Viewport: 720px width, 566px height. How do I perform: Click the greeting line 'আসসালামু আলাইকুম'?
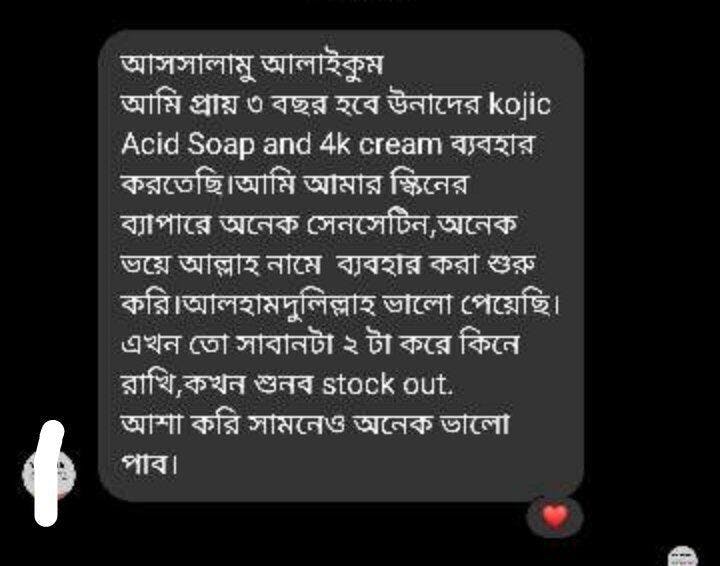[x=252, y=65]
